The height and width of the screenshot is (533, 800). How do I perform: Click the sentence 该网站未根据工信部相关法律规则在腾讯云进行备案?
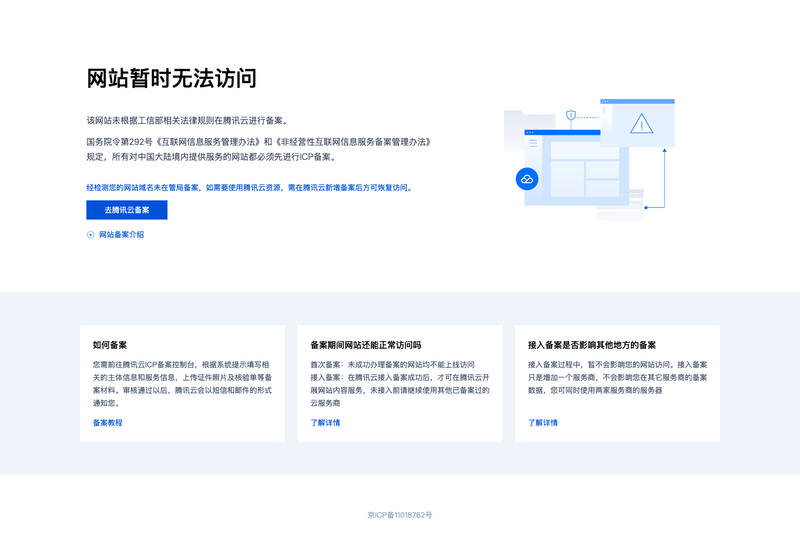pyautogui.click(x=188, y=120)
